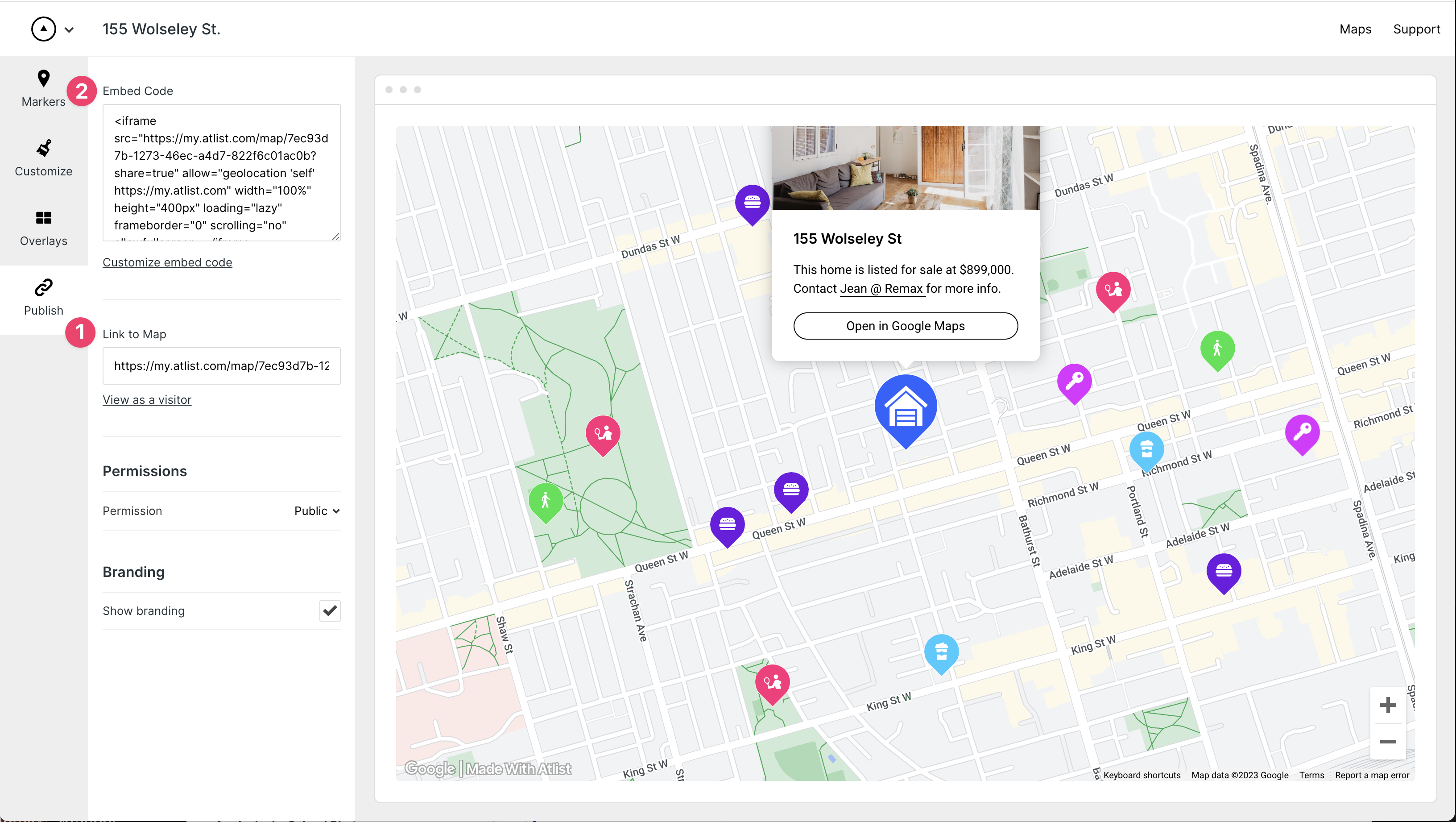Open the View as a visitor link
The height and width of the screenshot is (822, 1456).
[147, 400]
